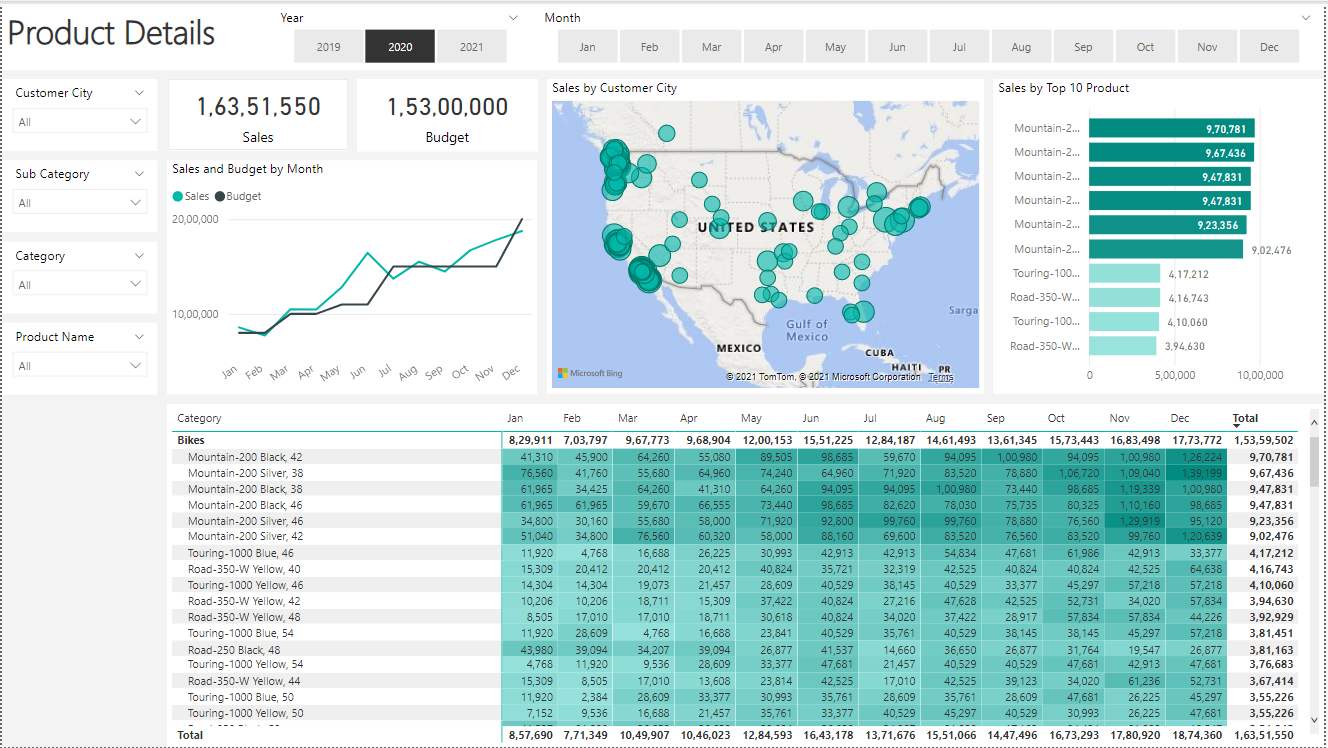Select row Touring-1000 Yellow, 54
This screenshot has height=748, width=1328.
[x=245, y=664]
